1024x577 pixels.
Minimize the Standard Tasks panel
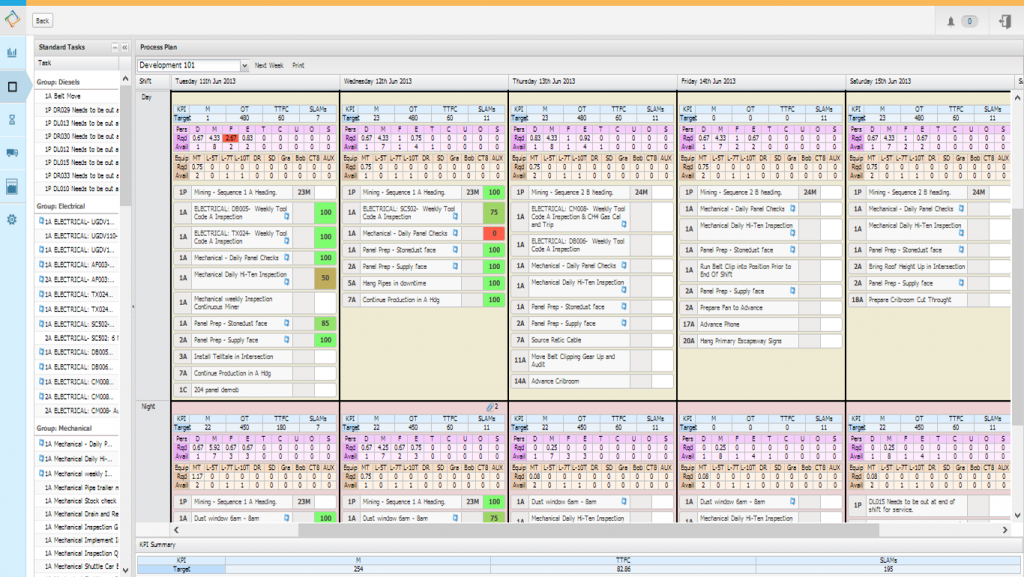[115, 47]
